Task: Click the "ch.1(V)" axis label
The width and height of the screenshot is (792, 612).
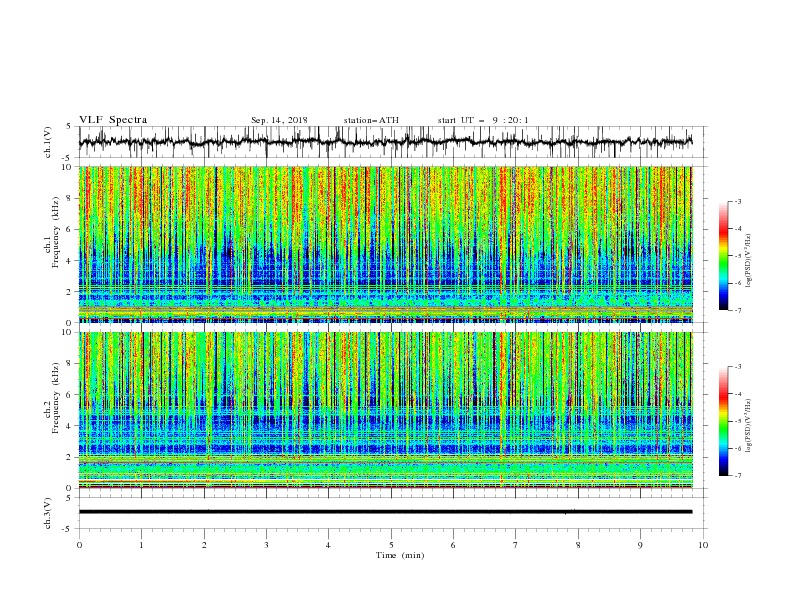Action: pos(48,142)
